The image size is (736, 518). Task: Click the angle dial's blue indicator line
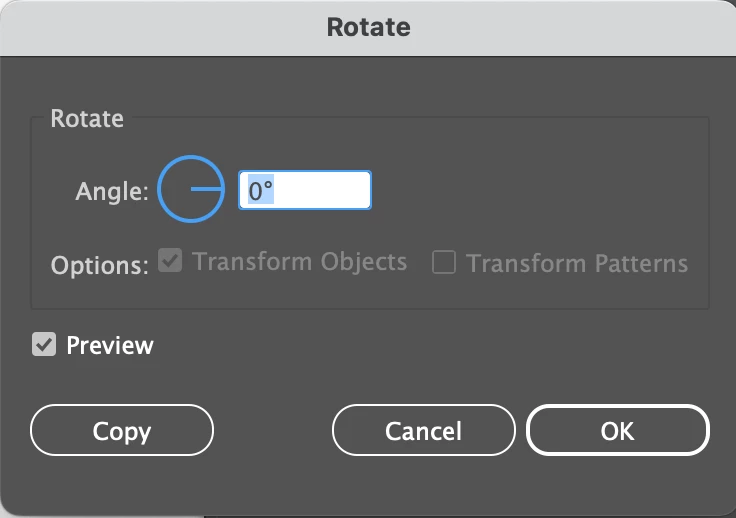(x=206, y=189)
